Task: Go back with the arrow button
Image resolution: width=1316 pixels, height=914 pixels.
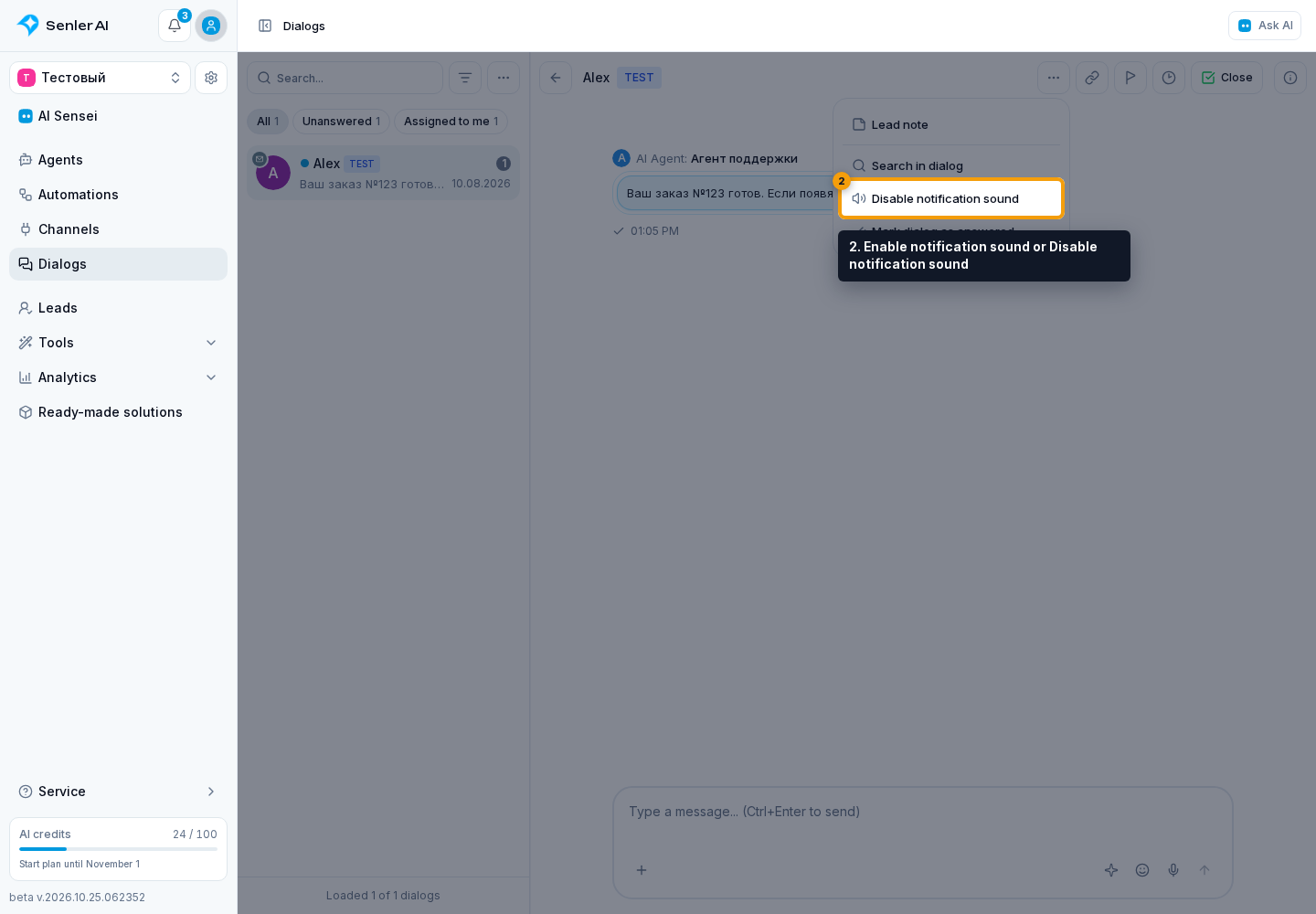Action: click(x=556, y=78)
